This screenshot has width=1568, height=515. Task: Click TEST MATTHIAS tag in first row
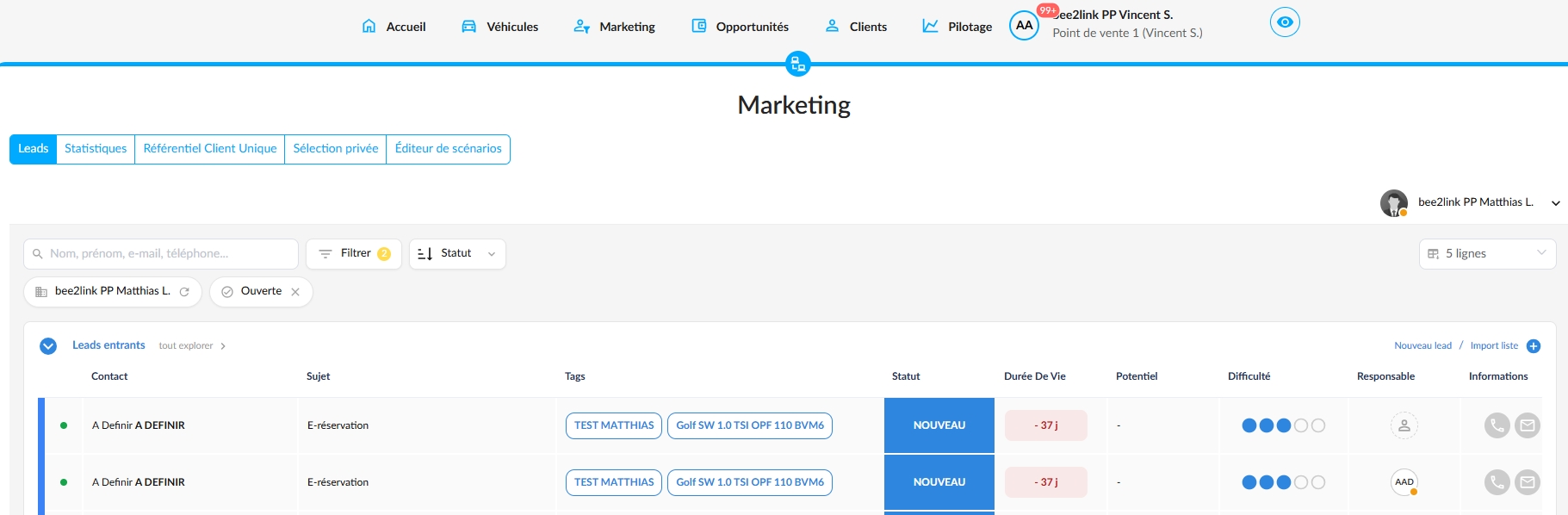pyautogui.click(x=614, y=425)
